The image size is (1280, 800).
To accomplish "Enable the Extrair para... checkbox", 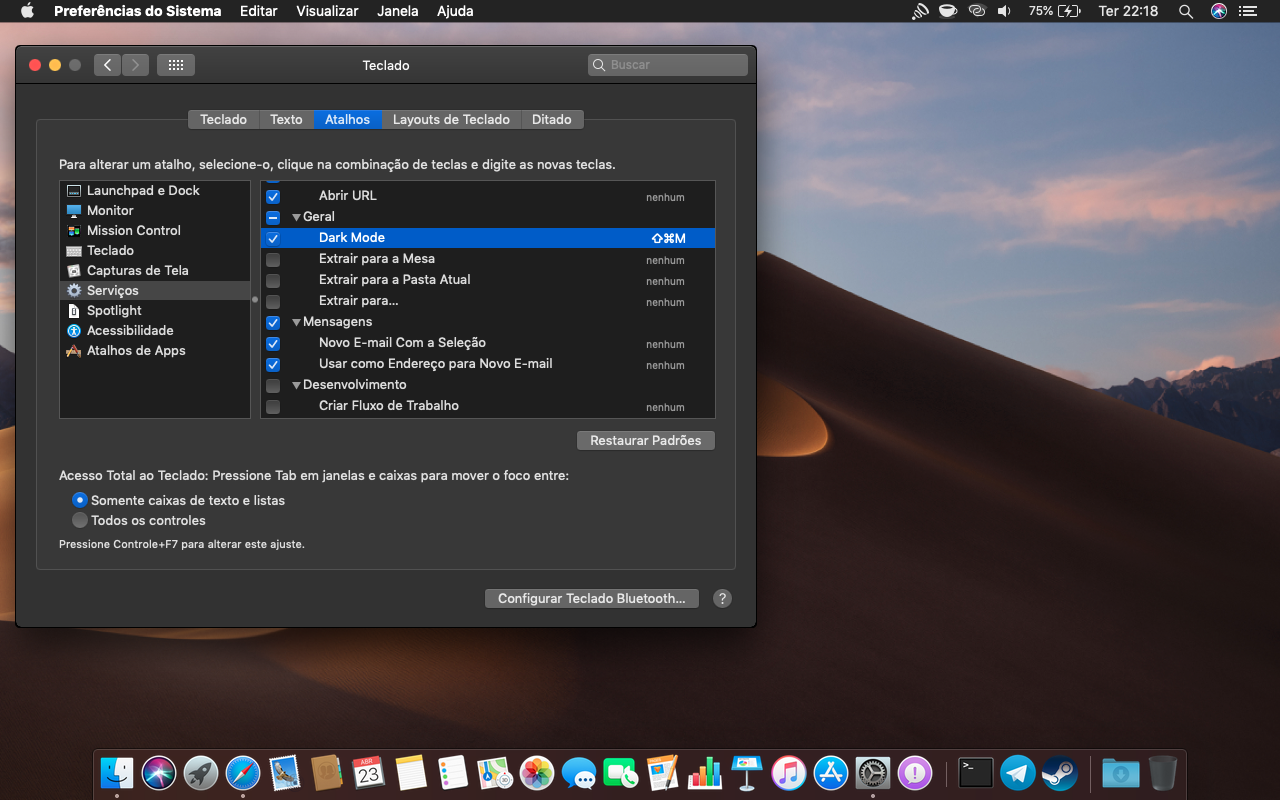I will (x=273, y=301).
